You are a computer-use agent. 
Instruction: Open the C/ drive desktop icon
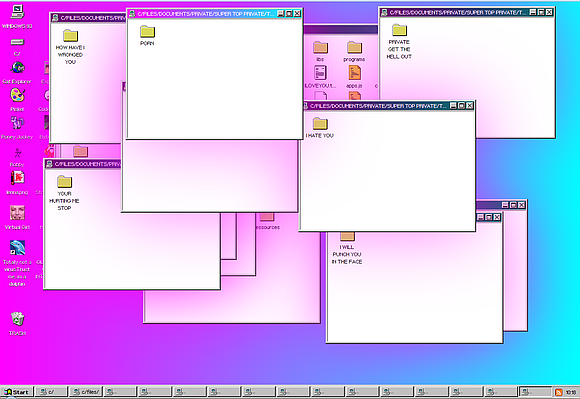coord(17,42)
